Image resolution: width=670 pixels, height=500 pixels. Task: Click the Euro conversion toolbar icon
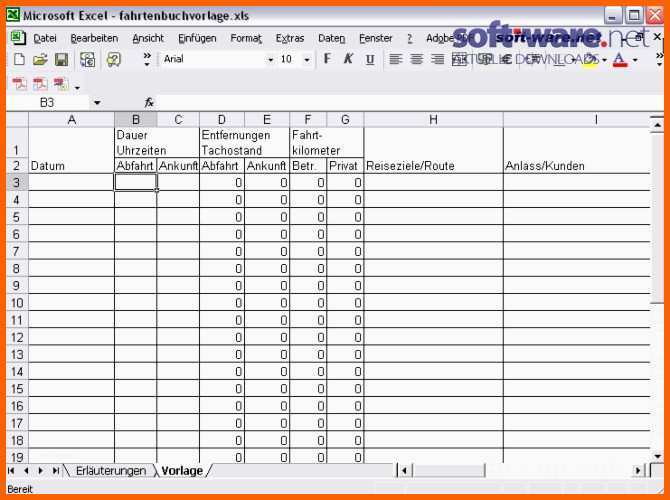(88, 59)
